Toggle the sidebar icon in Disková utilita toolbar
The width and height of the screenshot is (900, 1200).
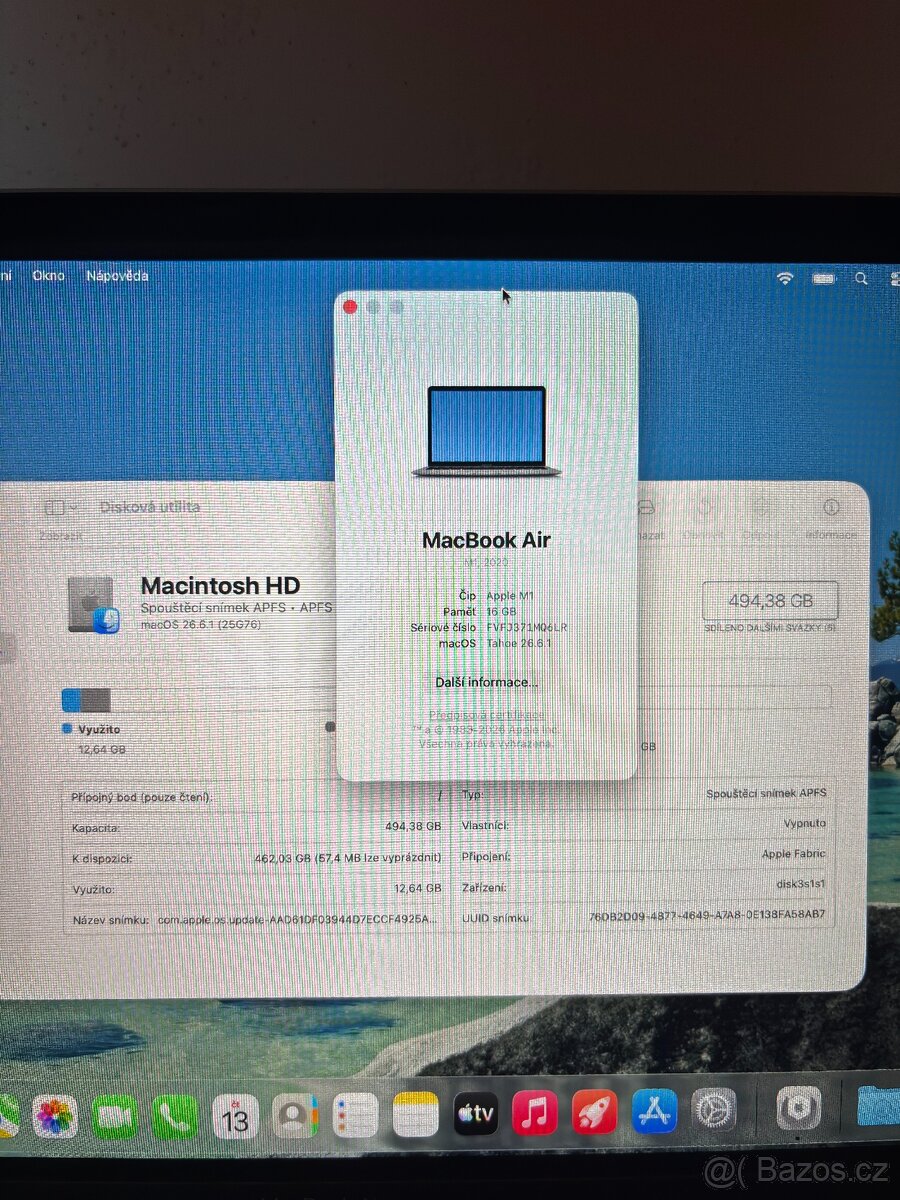[x=55, y=508]
